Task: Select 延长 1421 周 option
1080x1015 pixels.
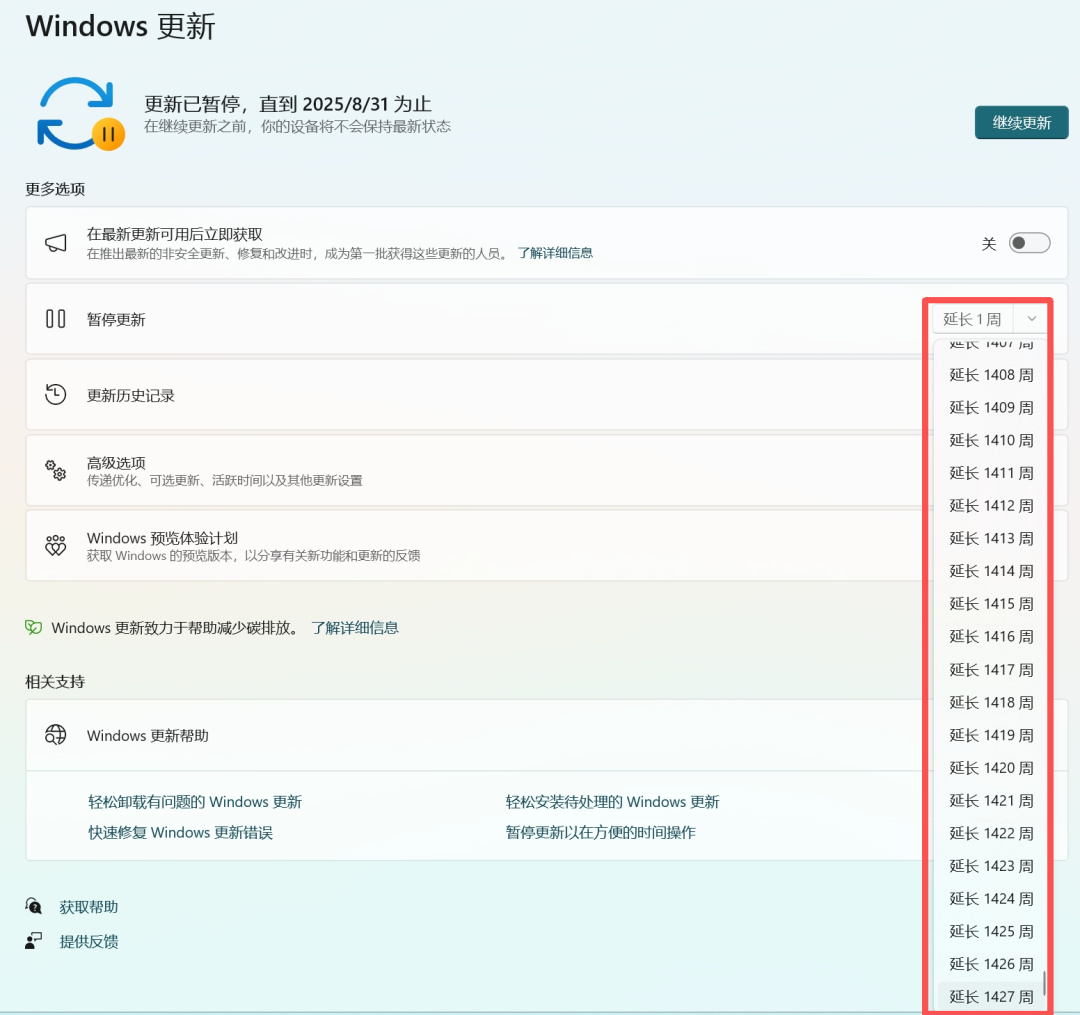Action: pyautogui.click(x=991, y=801)
